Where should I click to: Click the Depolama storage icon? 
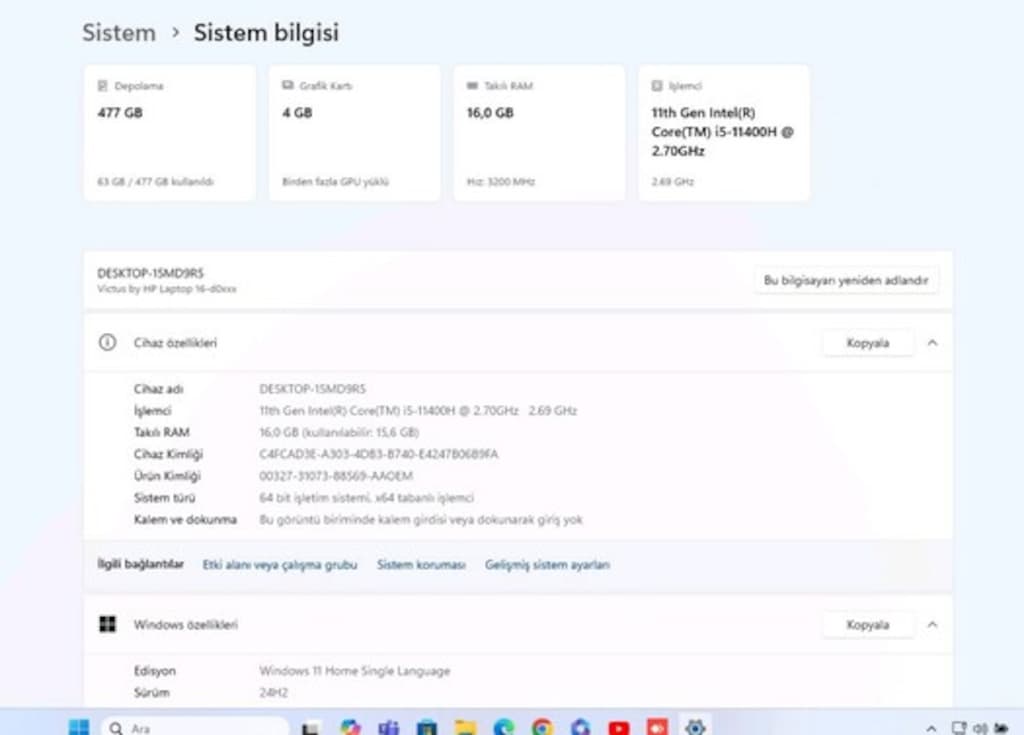(x=103, y=86)
